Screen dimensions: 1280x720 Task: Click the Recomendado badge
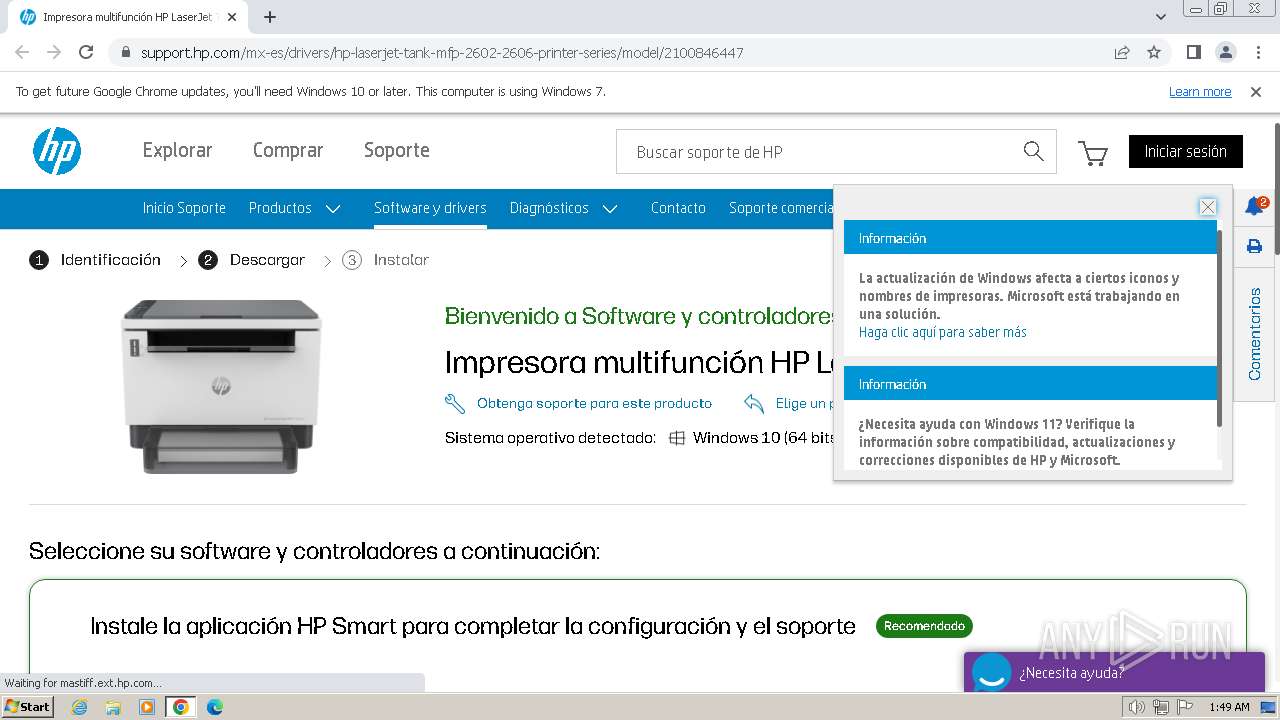point(924,626)
